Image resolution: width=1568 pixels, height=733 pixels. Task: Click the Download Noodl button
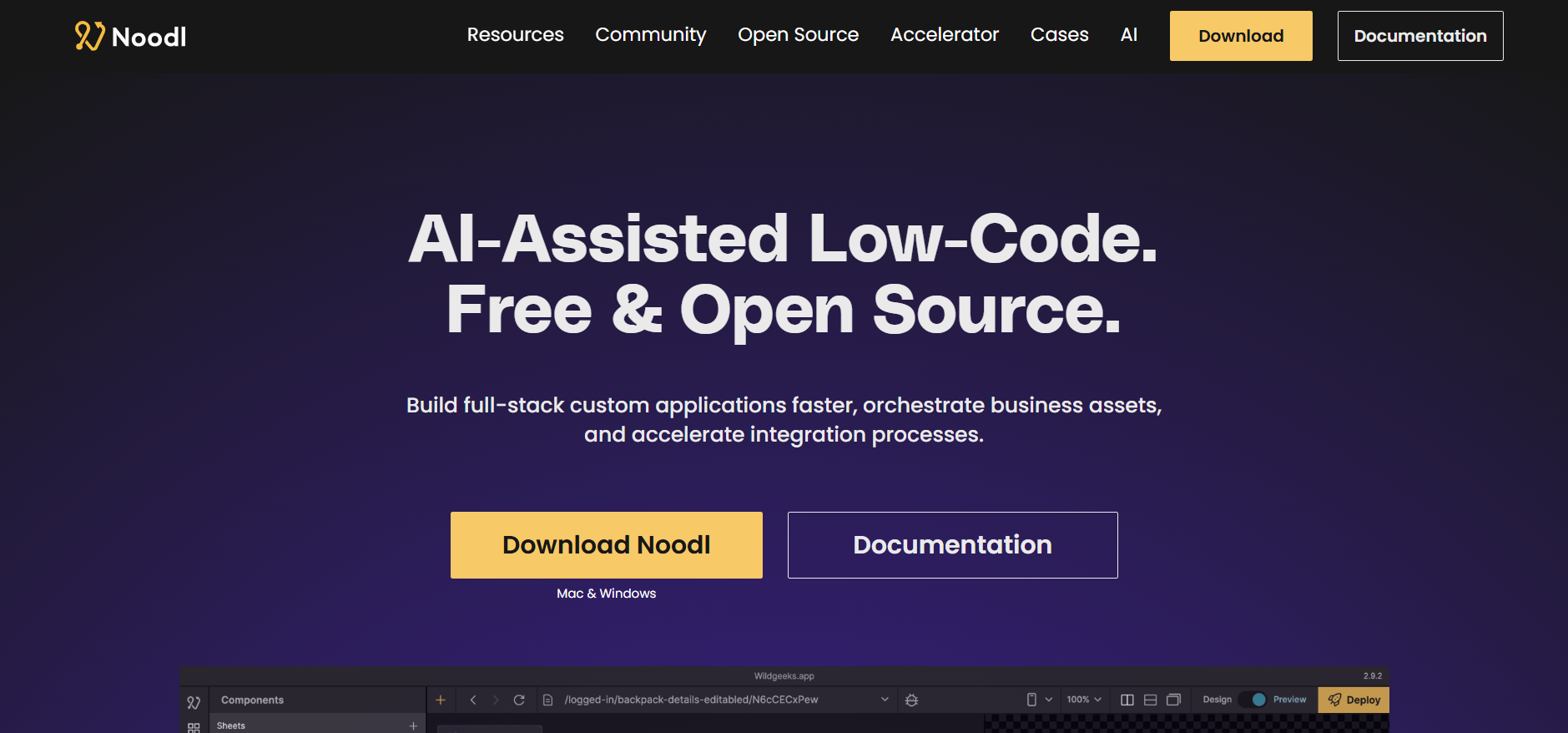coord(606,544)
